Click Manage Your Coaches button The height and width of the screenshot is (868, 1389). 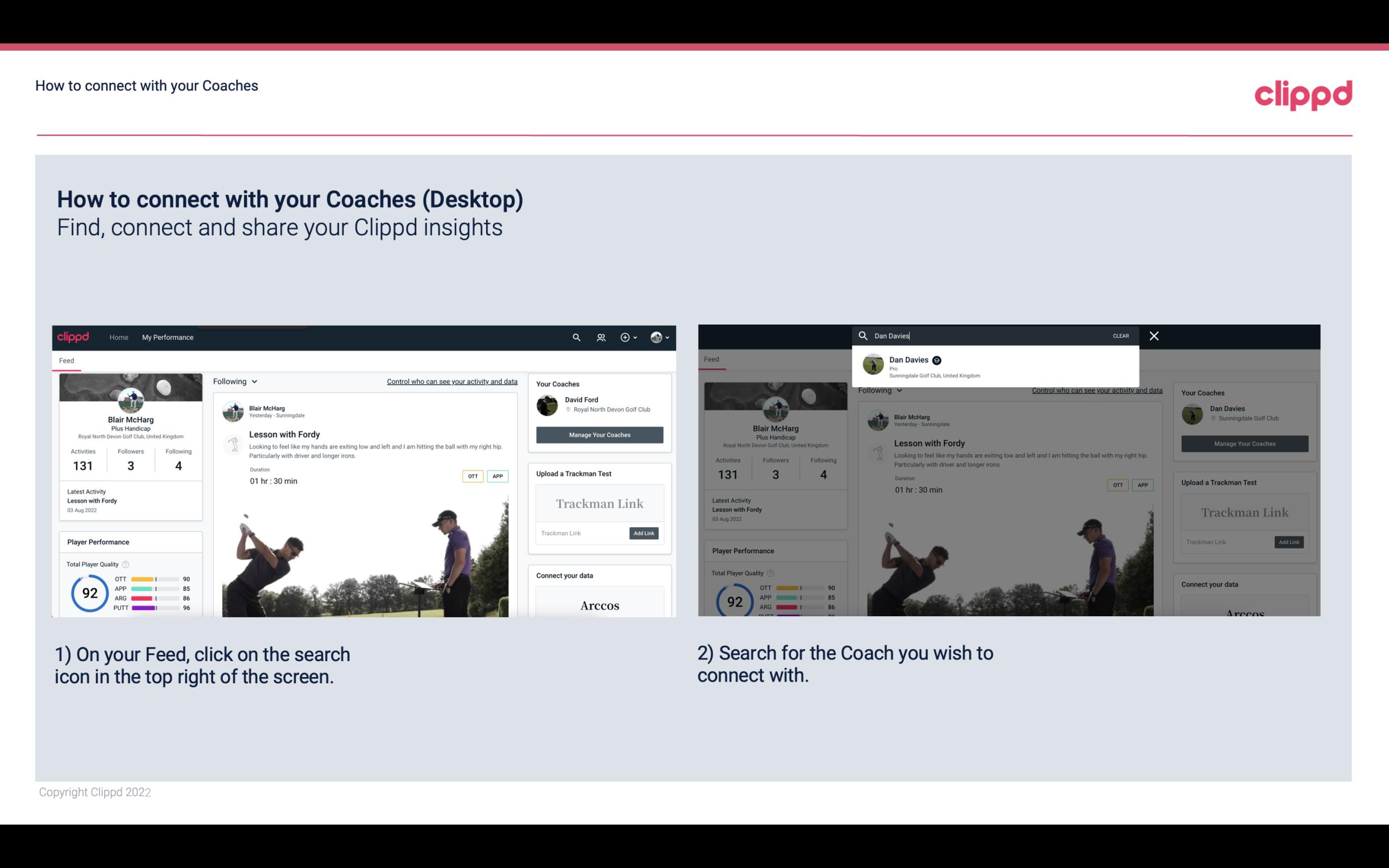[x=599, y=434]
